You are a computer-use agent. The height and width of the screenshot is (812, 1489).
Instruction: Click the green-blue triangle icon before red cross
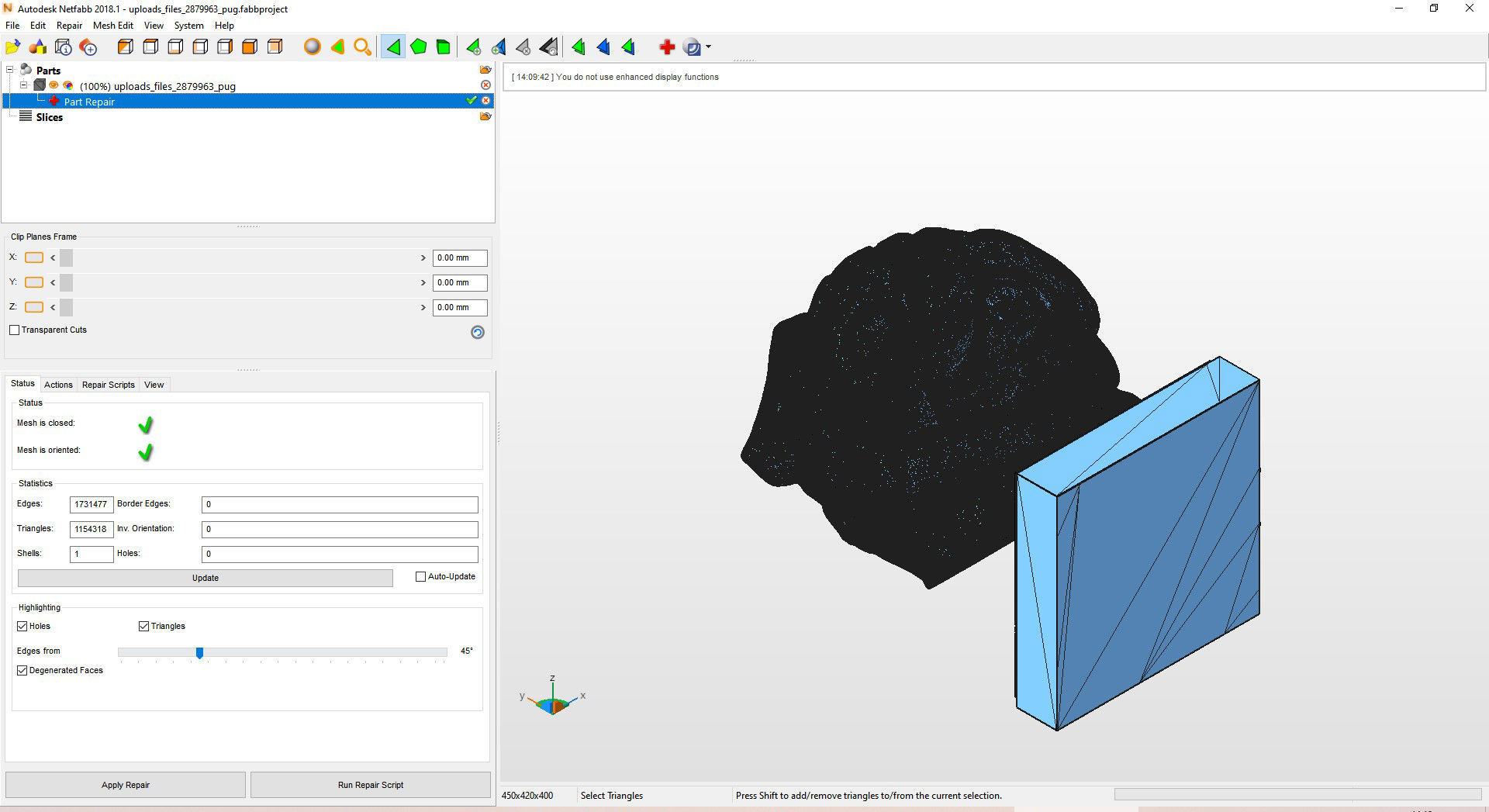pyautogui.click(x=628, y=47)
